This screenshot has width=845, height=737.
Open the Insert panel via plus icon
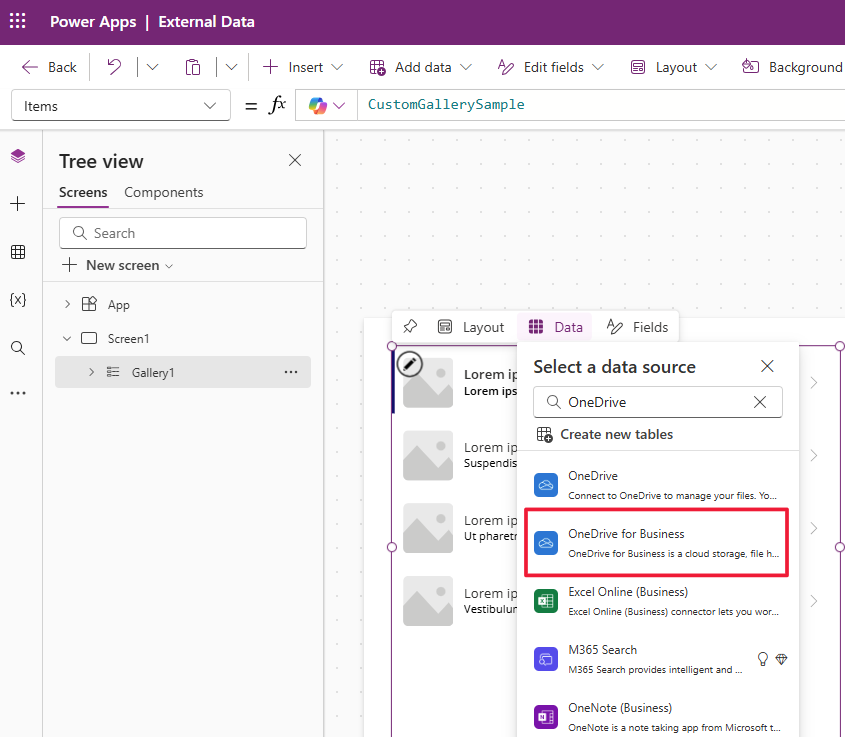pyautogui.click(x=17, y=203)
